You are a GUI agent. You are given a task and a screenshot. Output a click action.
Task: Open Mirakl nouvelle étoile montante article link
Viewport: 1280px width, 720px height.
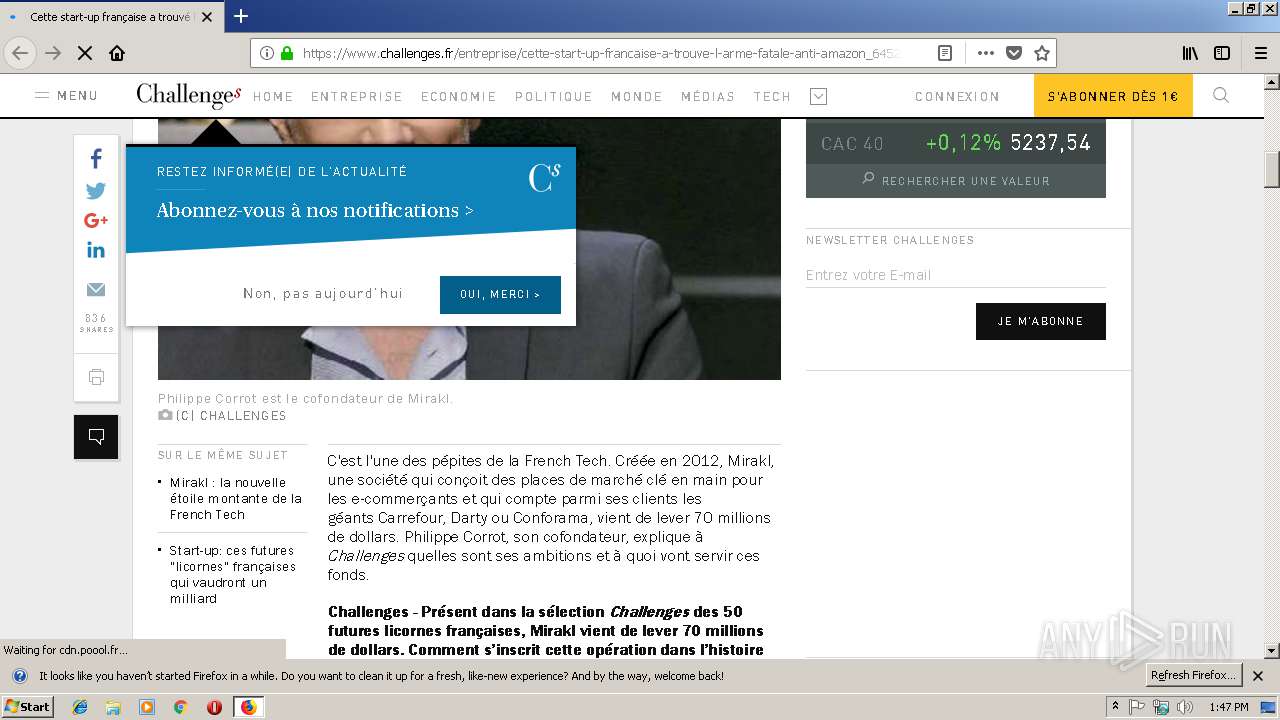point(235,498)
